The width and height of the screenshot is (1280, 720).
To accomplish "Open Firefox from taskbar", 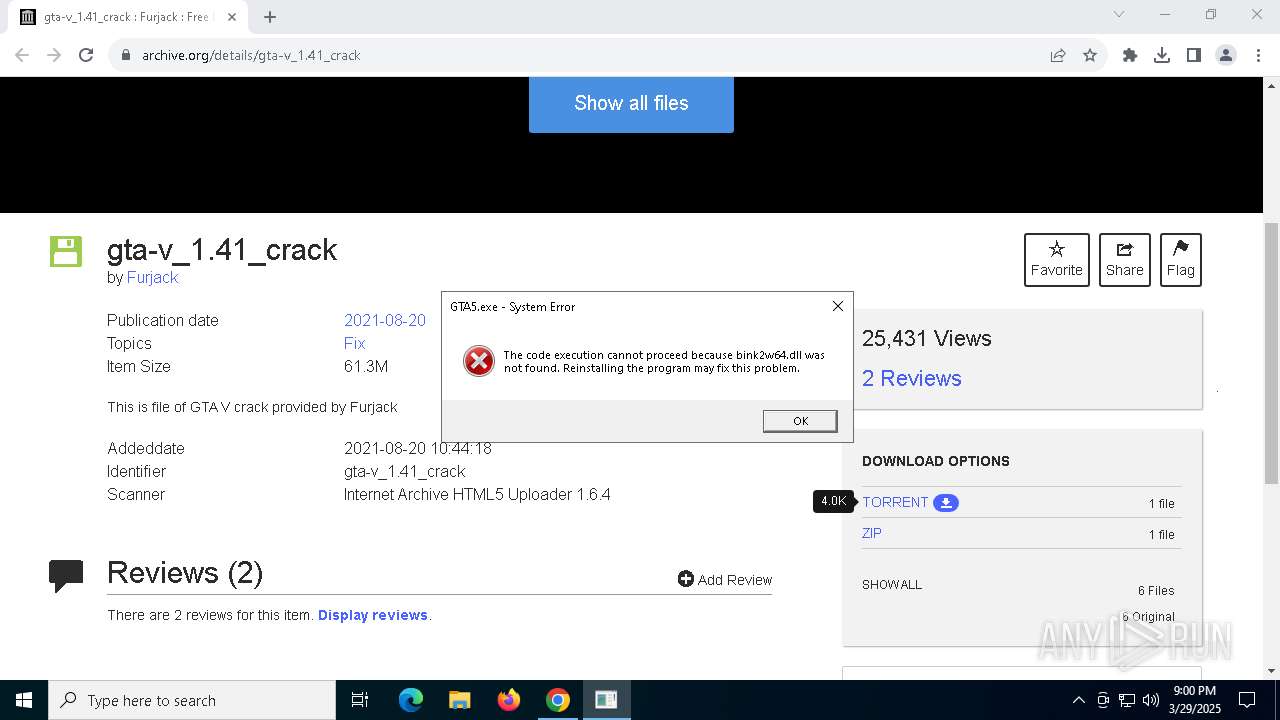I will tap(509, 700).
